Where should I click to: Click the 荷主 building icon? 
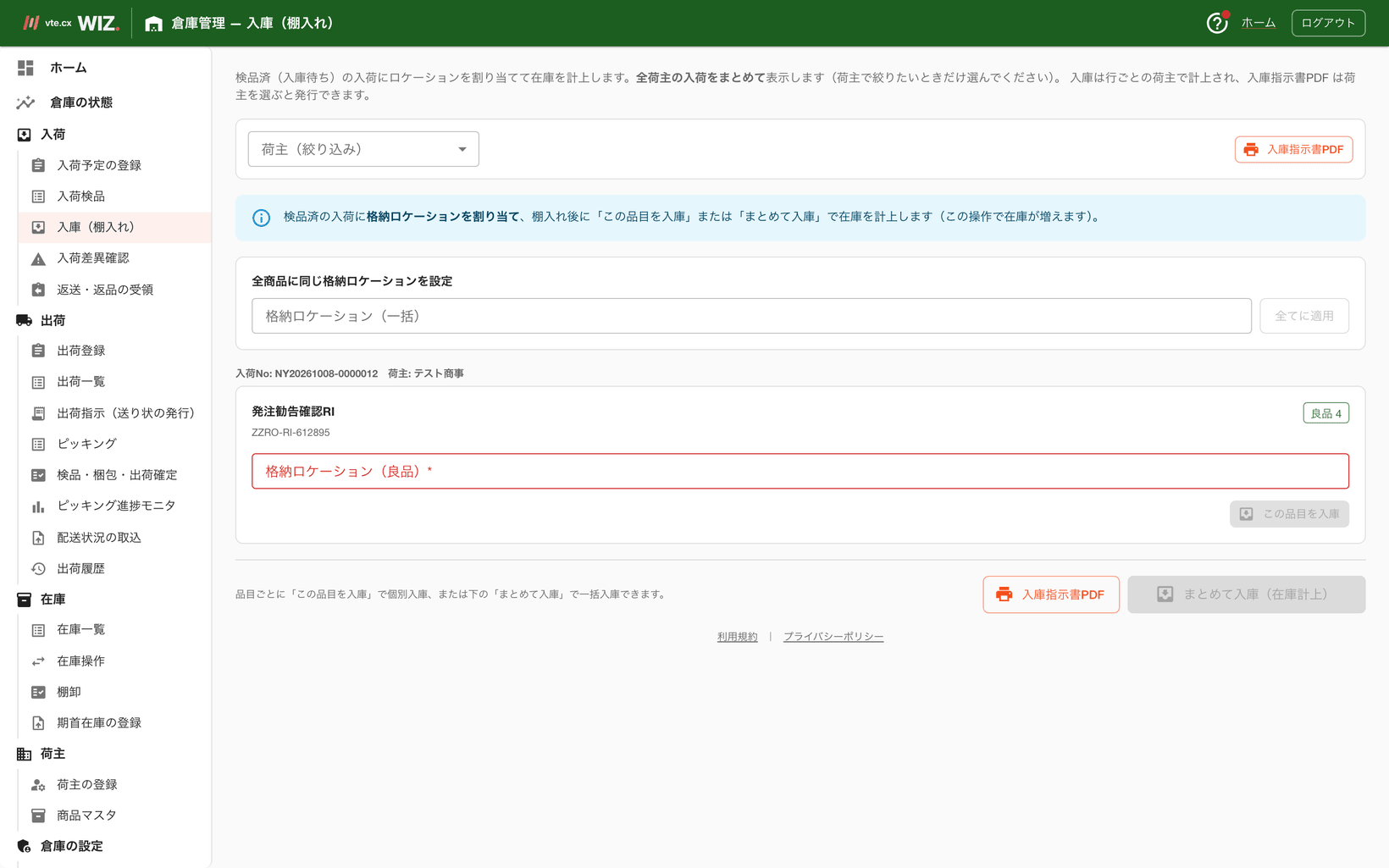pyautogui.click(x=24, y=754)
